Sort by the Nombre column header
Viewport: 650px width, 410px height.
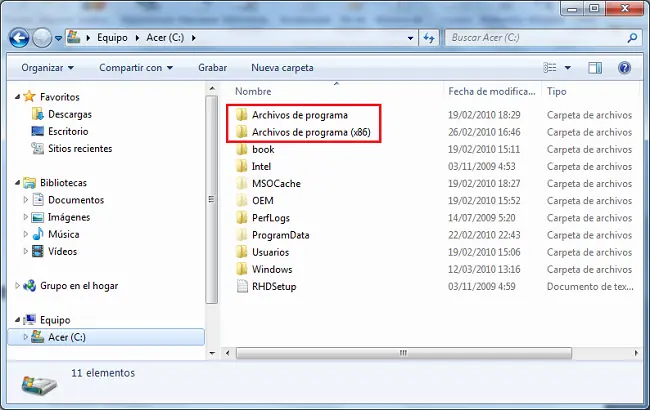[x=253, y=91]
